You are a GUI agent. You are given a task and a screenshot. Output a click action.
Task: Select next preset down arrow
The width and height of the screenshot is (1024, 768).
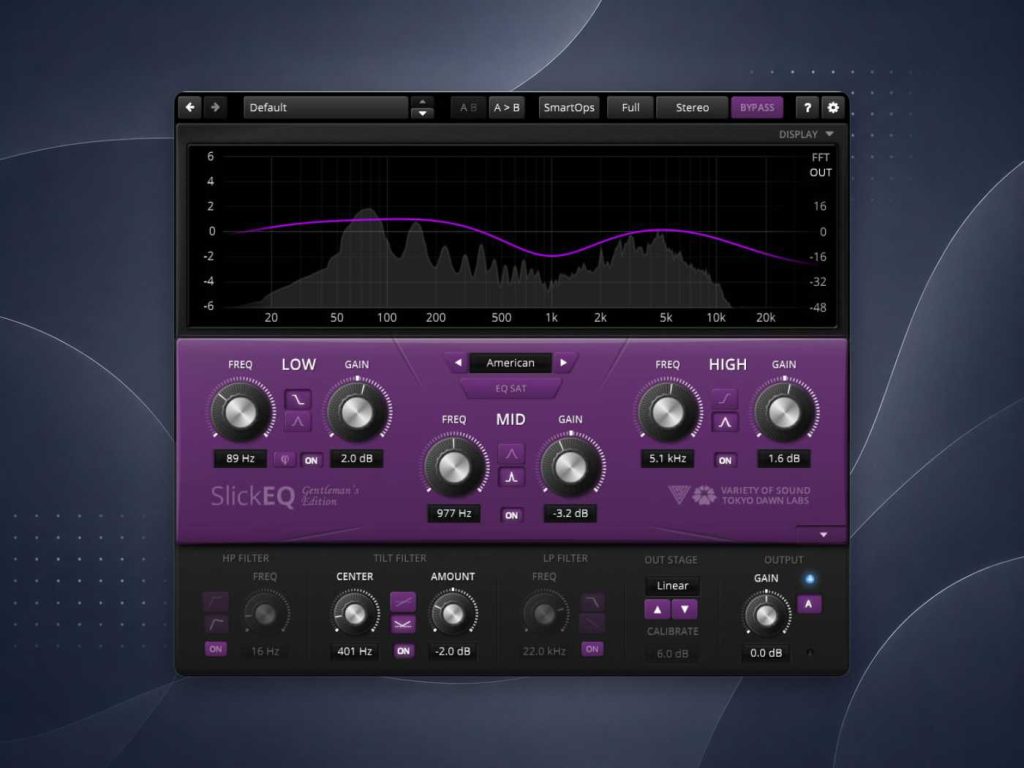click(422, 113)
